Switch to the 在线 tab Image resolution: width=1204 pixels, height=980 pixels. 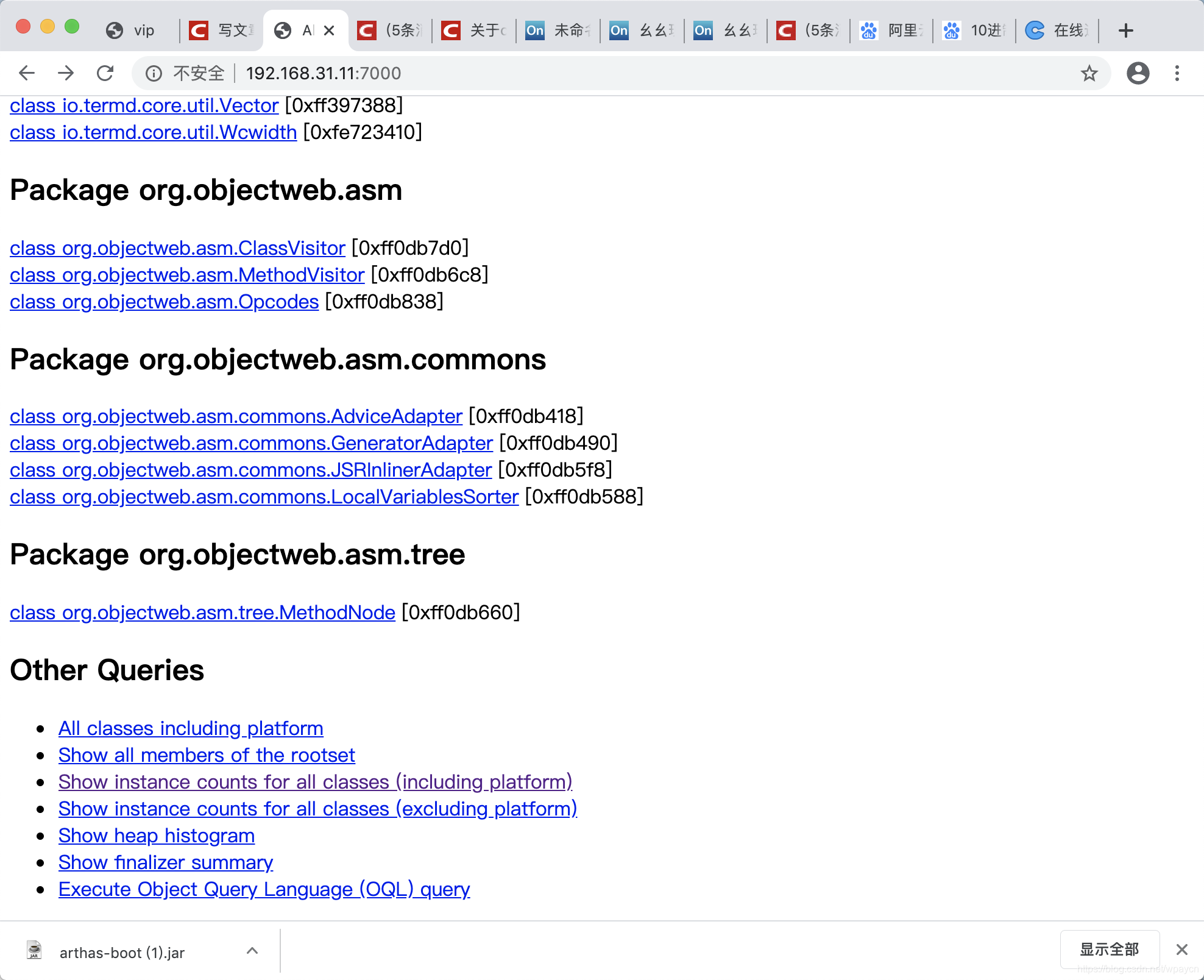(1058, 30)
